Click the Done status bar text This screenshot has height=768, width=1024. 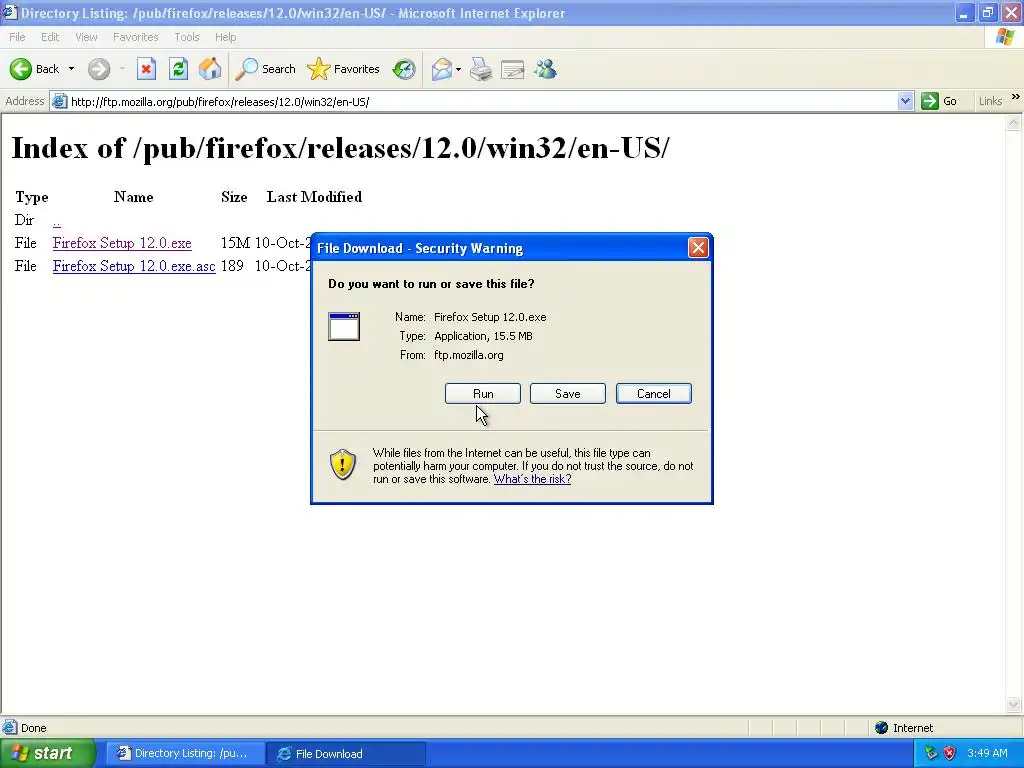33,728
